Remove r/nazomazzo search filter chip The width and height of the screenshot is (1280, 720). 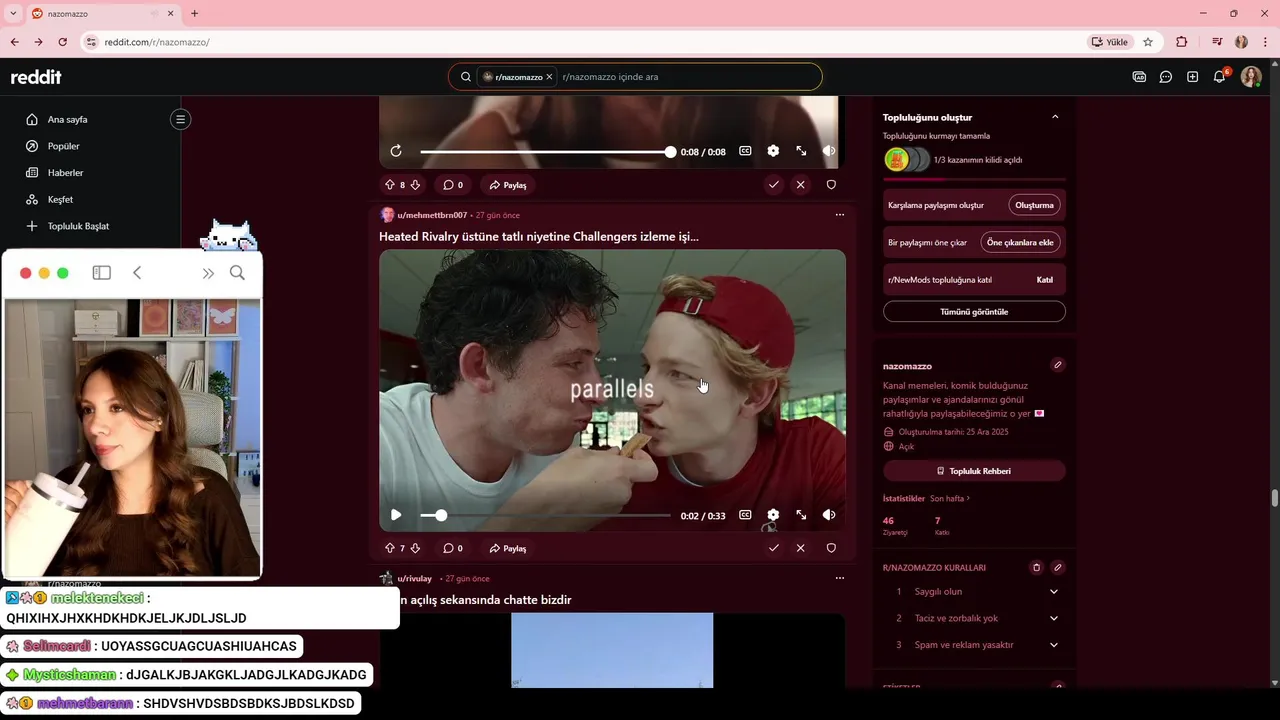(x=549, y=77)
